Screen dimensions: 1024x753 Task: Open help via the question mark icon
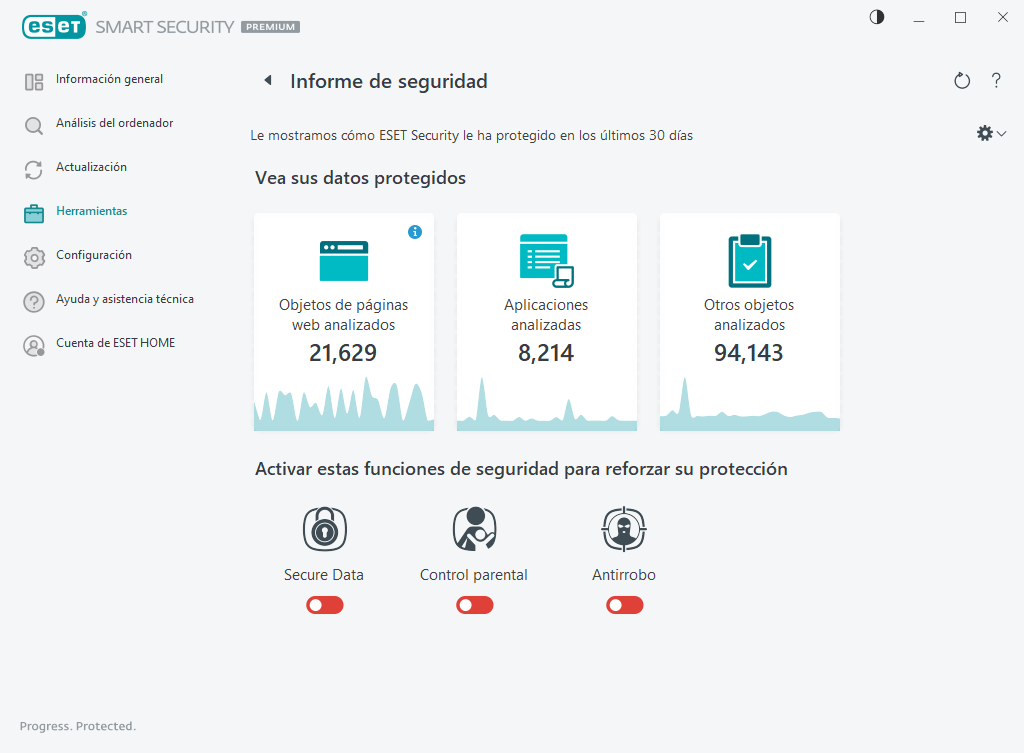pos(996,80)
